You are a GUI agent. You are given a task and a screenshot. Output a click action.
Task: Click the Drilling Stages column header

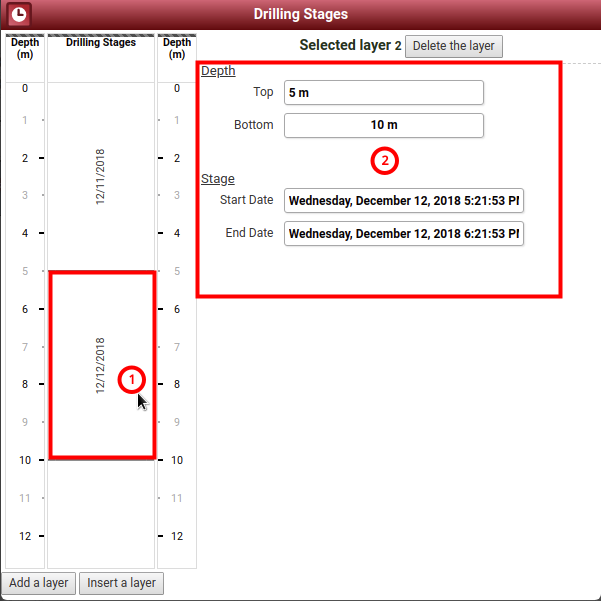[101, 43]
